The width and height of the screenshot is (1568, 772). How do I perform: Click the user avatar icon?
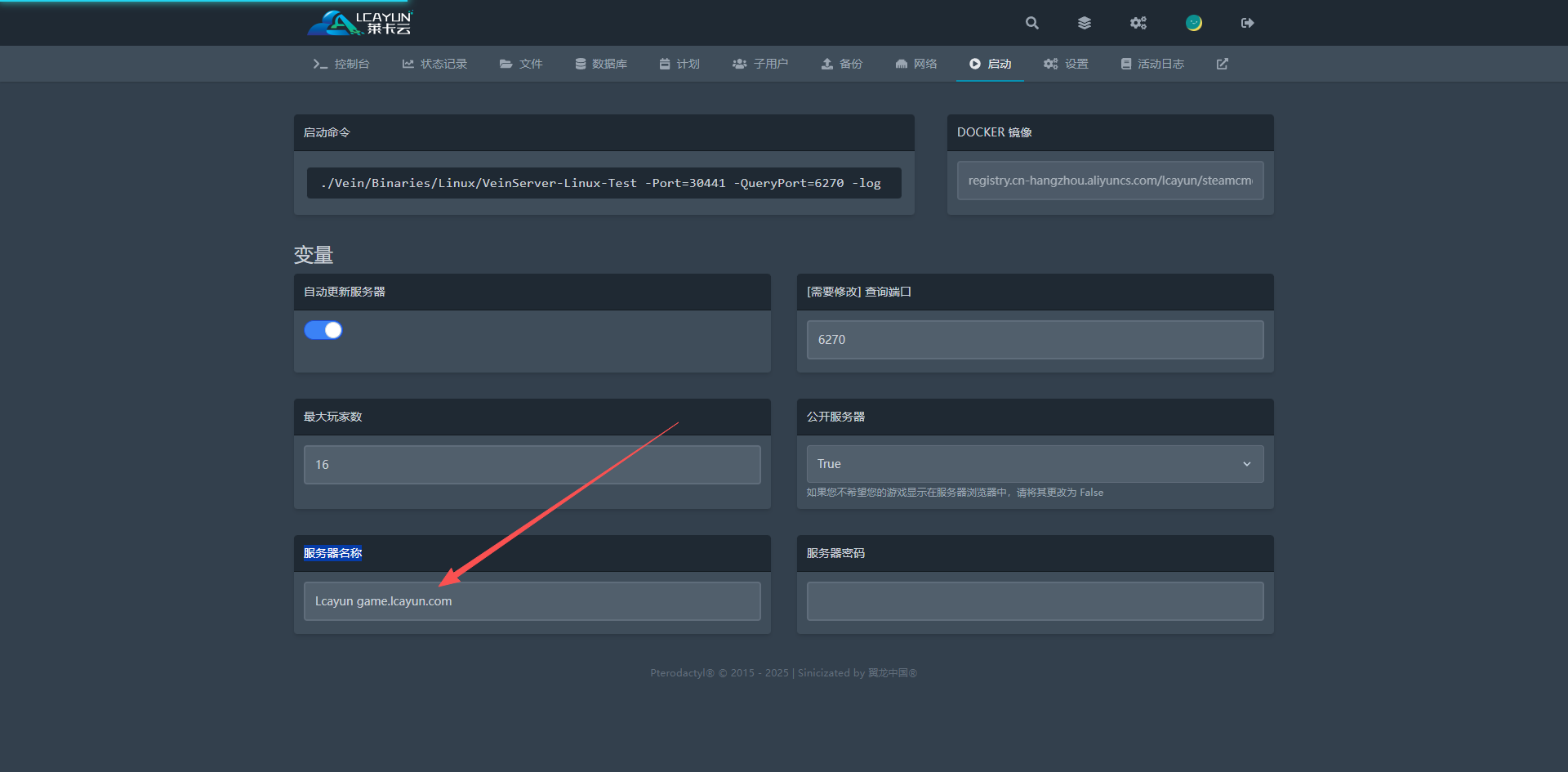1193,23
